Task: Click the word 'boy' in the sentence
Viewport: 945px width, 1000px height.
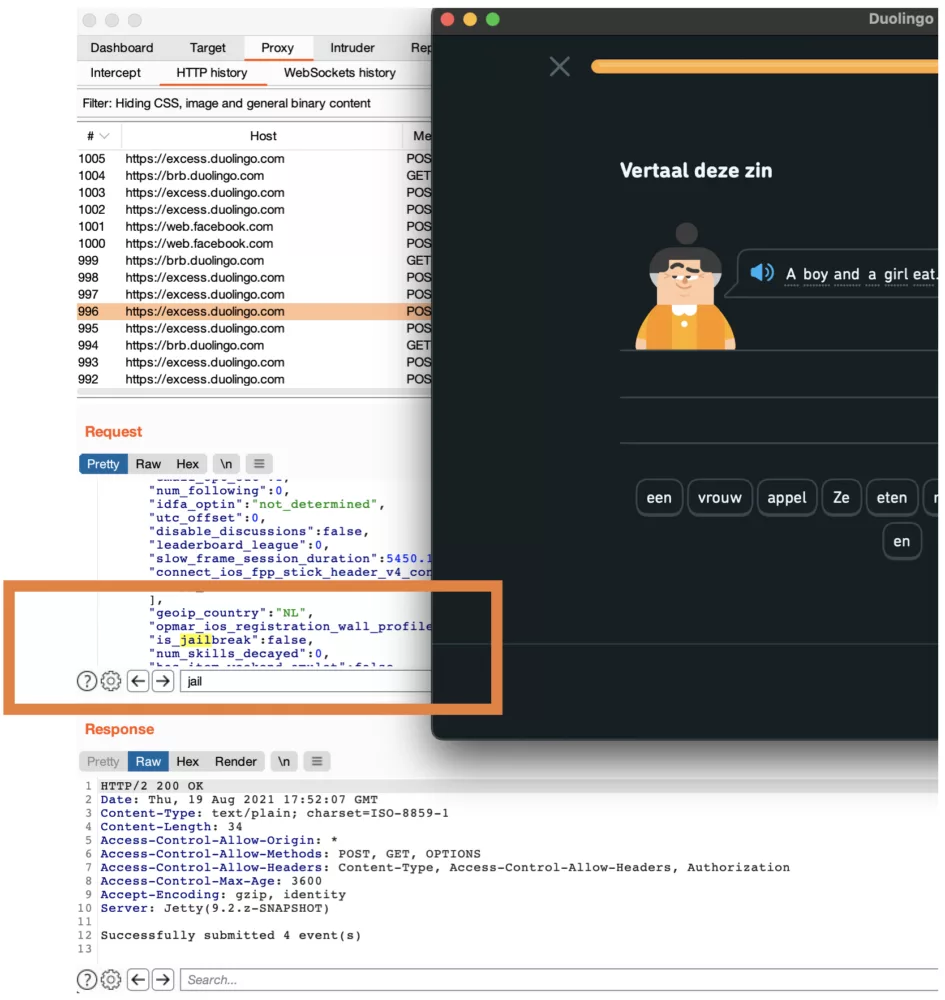Action: (815, 274)
